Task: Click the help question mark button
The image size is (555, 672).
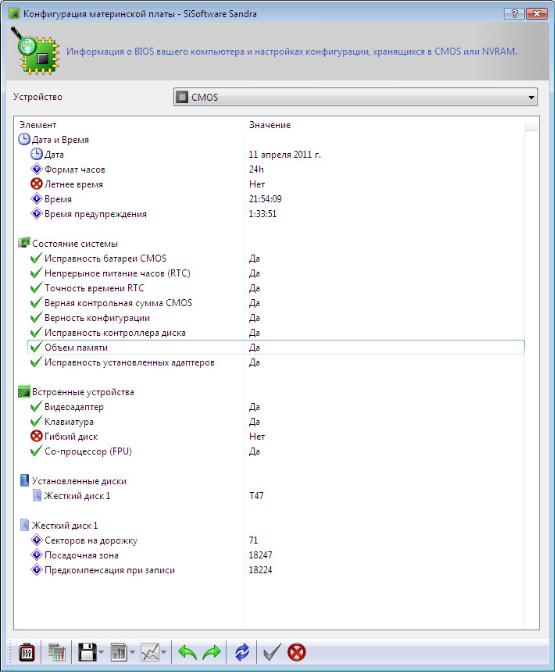Action: (514, 14)
